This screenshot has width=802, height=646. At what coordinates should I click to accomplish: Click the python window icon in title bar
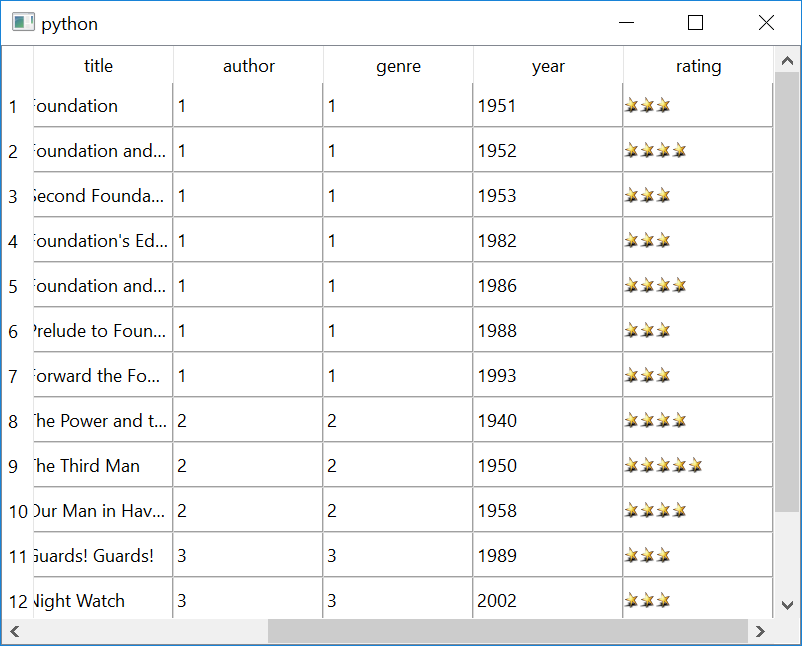(23, 23)
